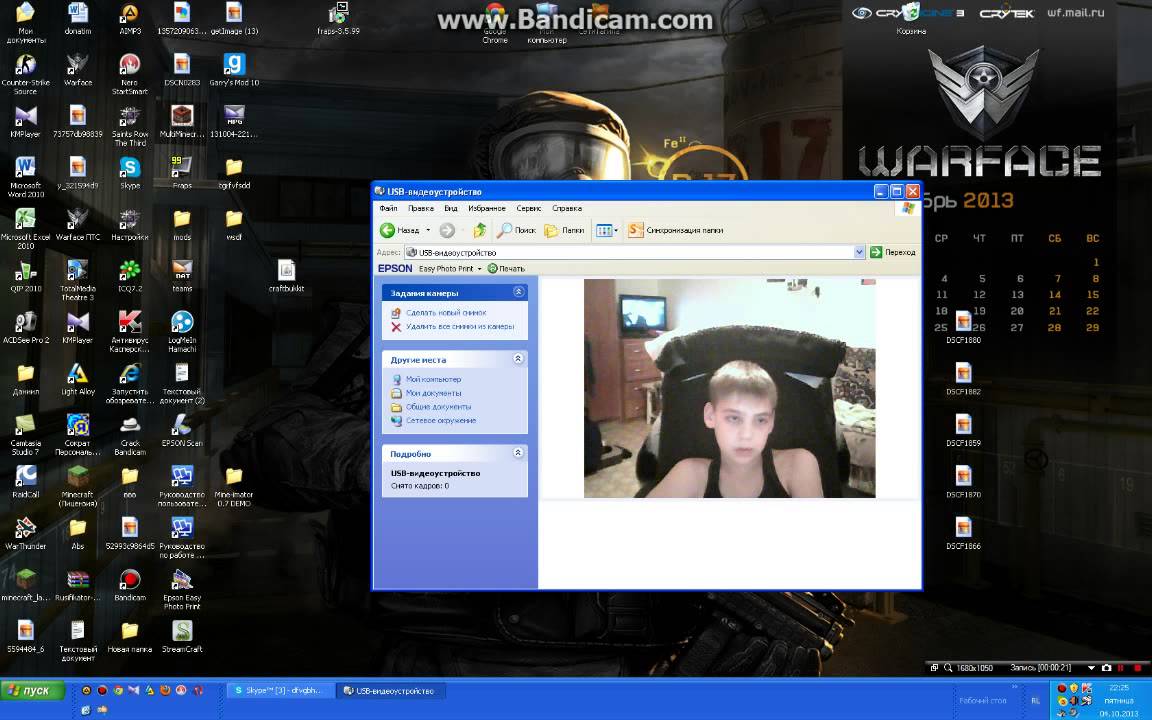The image size is (1152, 720).
Task: Select Microsoft Word 2010 desktop icon
Action: pos(26,177)
